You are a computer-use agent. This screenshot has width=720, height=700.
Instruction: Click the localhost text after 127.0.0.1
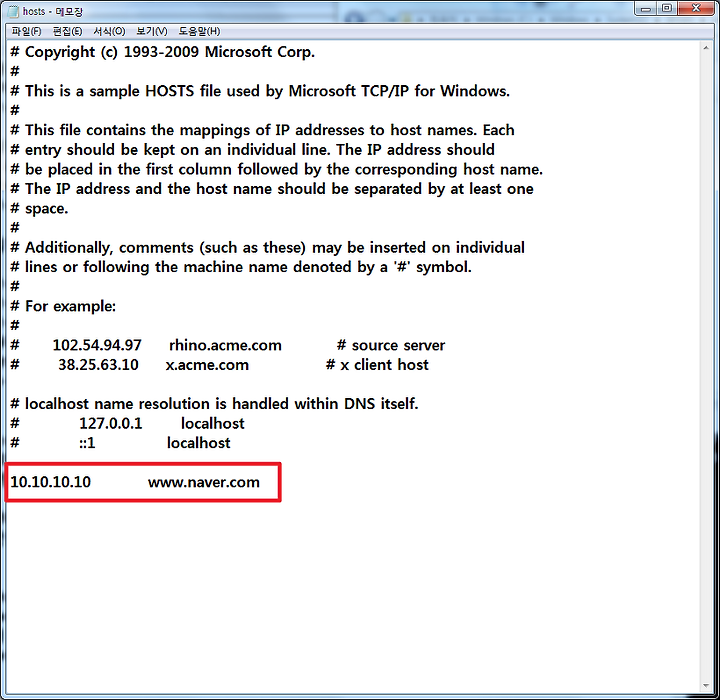pyautogui.click(x=213, y=423)
